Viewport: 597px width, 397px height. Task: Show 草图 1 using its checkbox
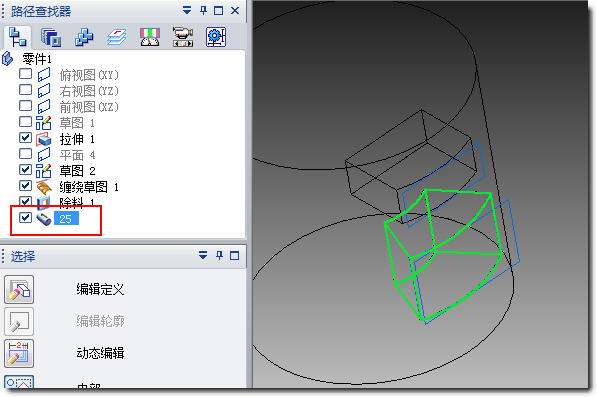[x=26, y=122]
